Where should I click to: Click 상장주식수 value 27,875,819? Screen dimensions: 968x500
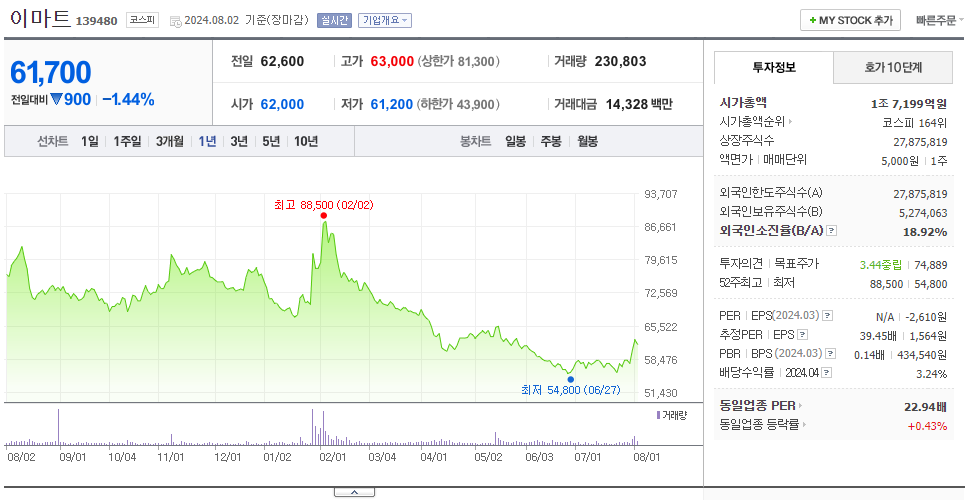point(920,141)
